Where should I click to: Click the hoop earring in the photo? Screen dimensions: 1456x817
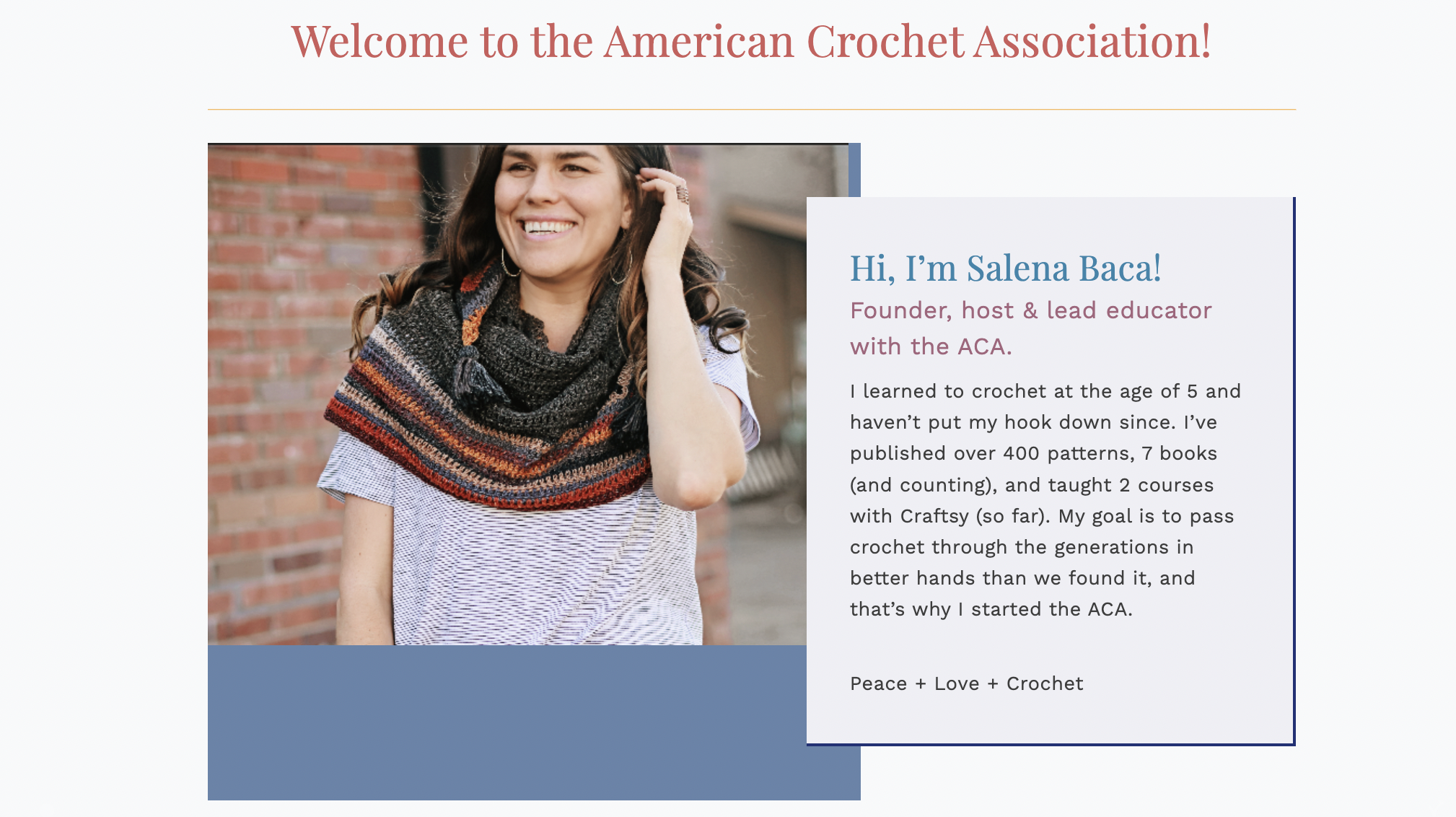tap(509, 263)
